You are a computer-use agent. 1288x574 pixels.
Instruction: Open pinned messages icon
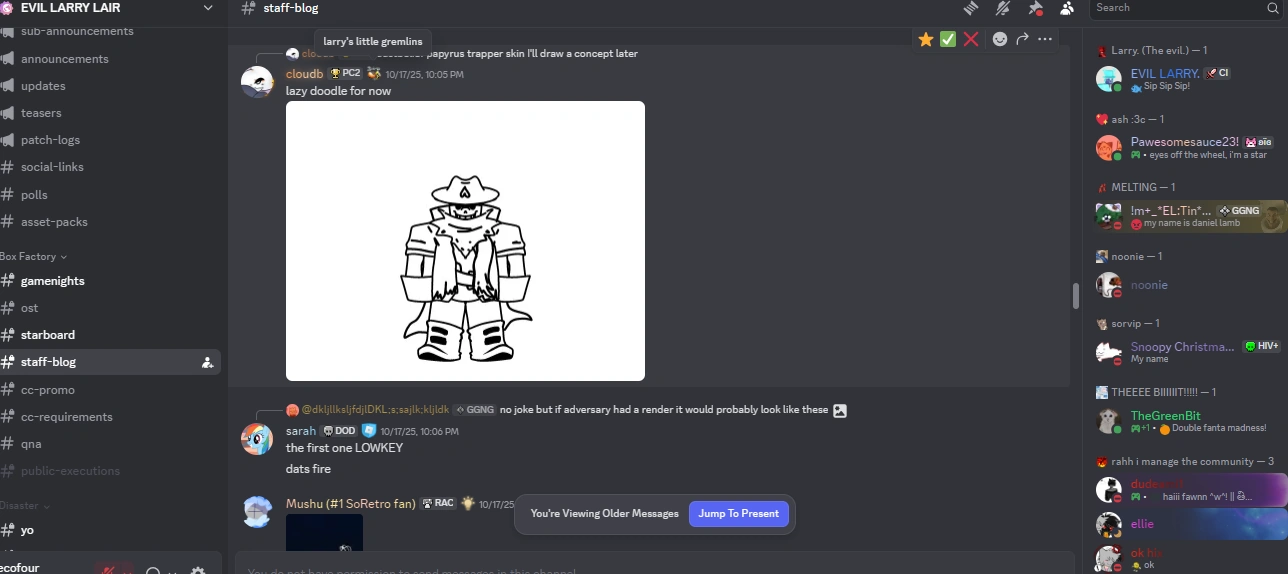point(1036,8)
